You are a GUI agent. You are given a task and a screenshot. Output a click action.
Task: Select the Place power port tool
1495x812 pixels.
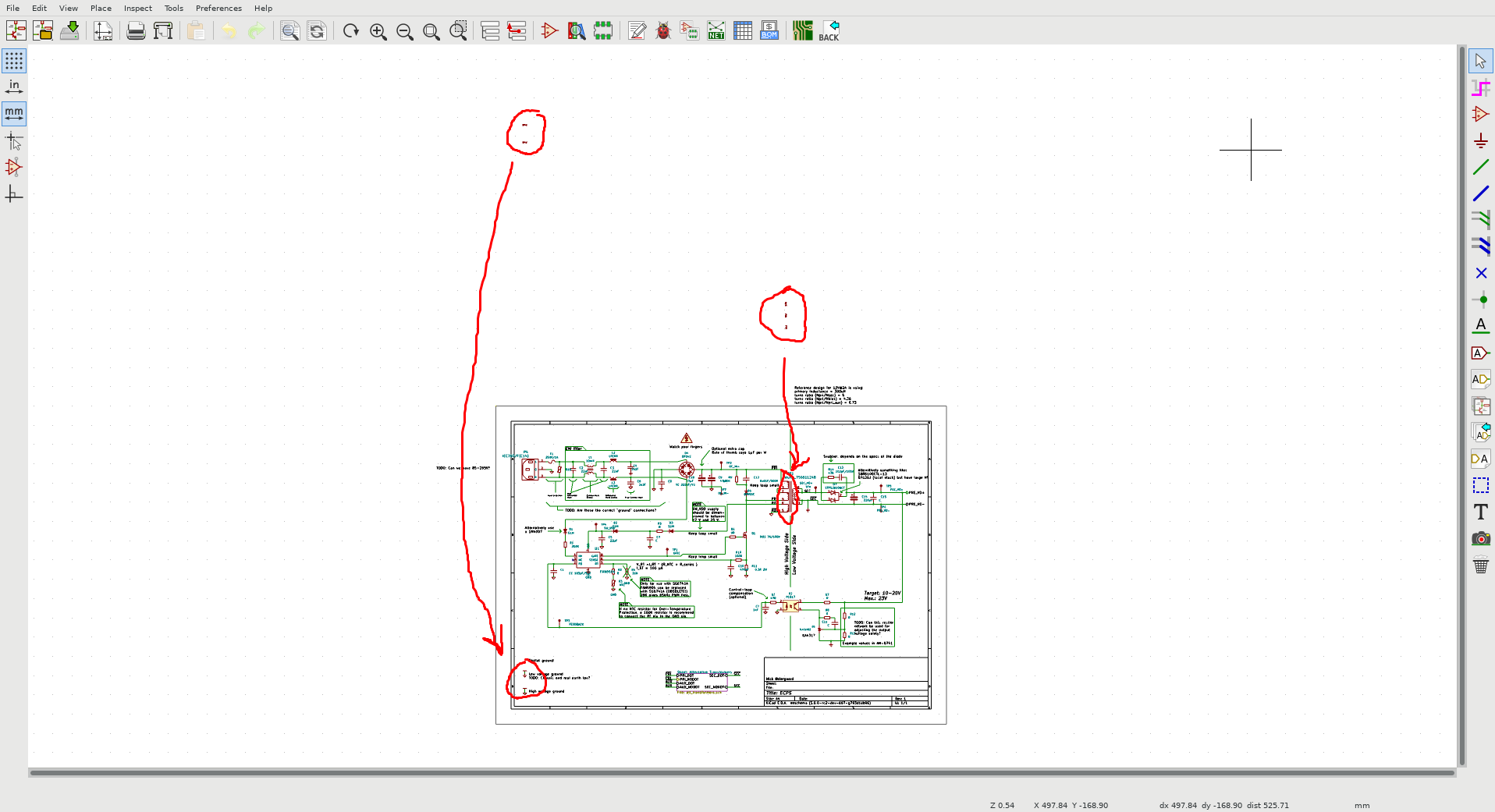[1480, 140]
